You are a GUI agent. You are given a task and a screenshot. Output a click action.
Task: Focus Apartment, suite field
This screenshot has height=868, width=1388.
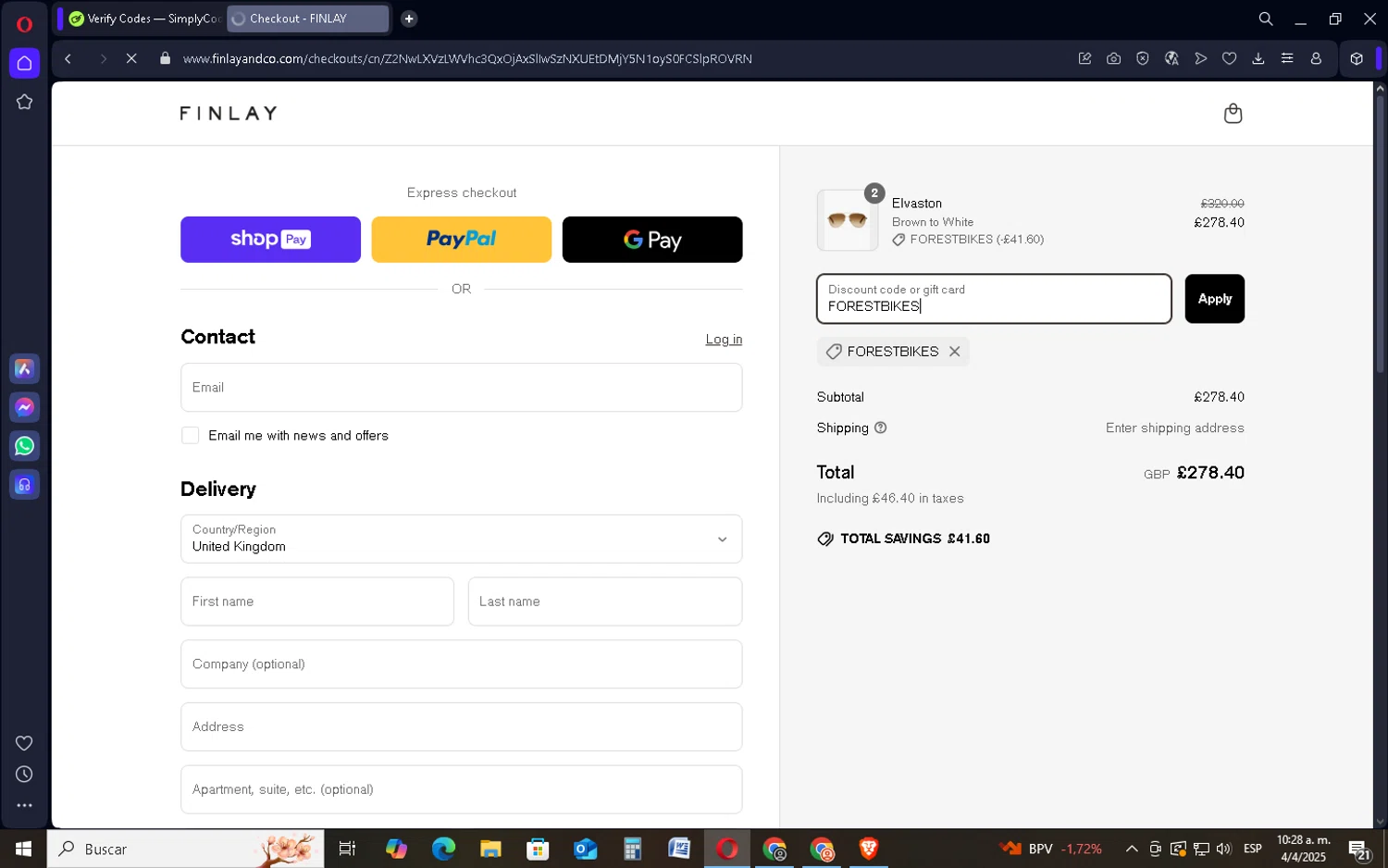[x=461, y=789]
